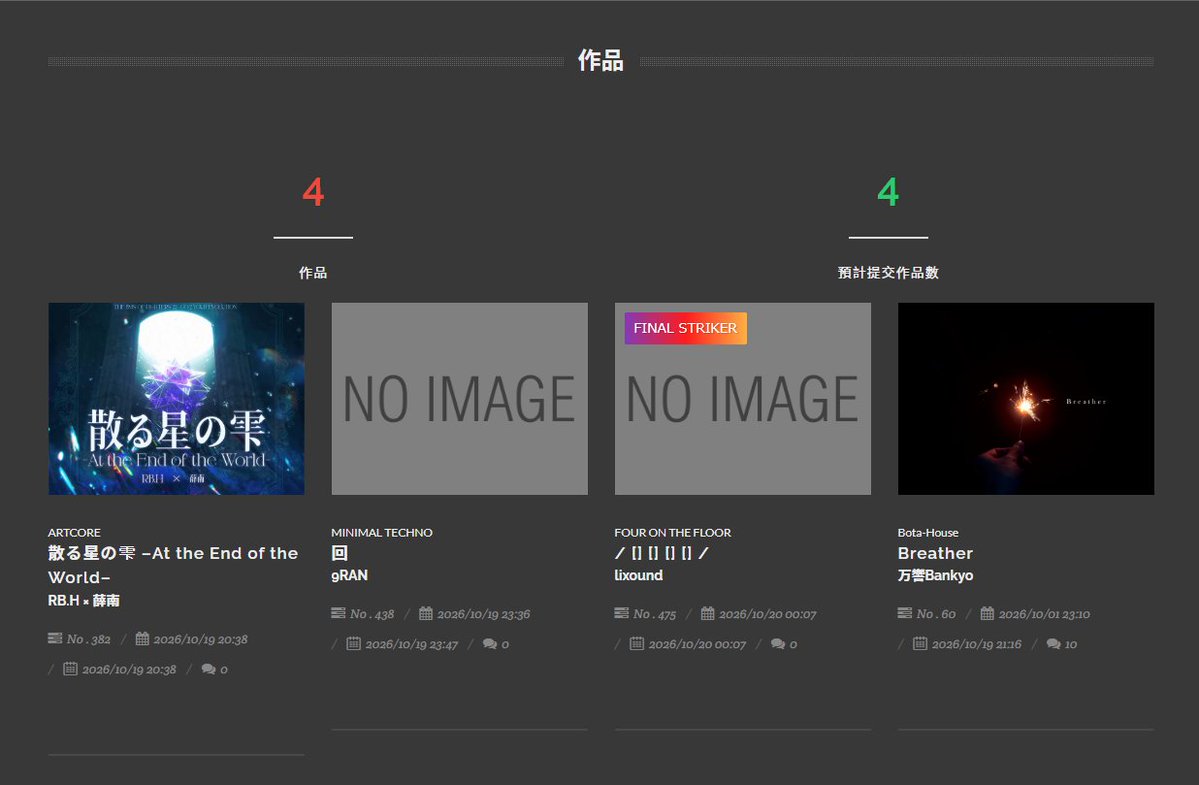
Task: Click the date 2026/10/19 21:16
Action: click(976, 644)
